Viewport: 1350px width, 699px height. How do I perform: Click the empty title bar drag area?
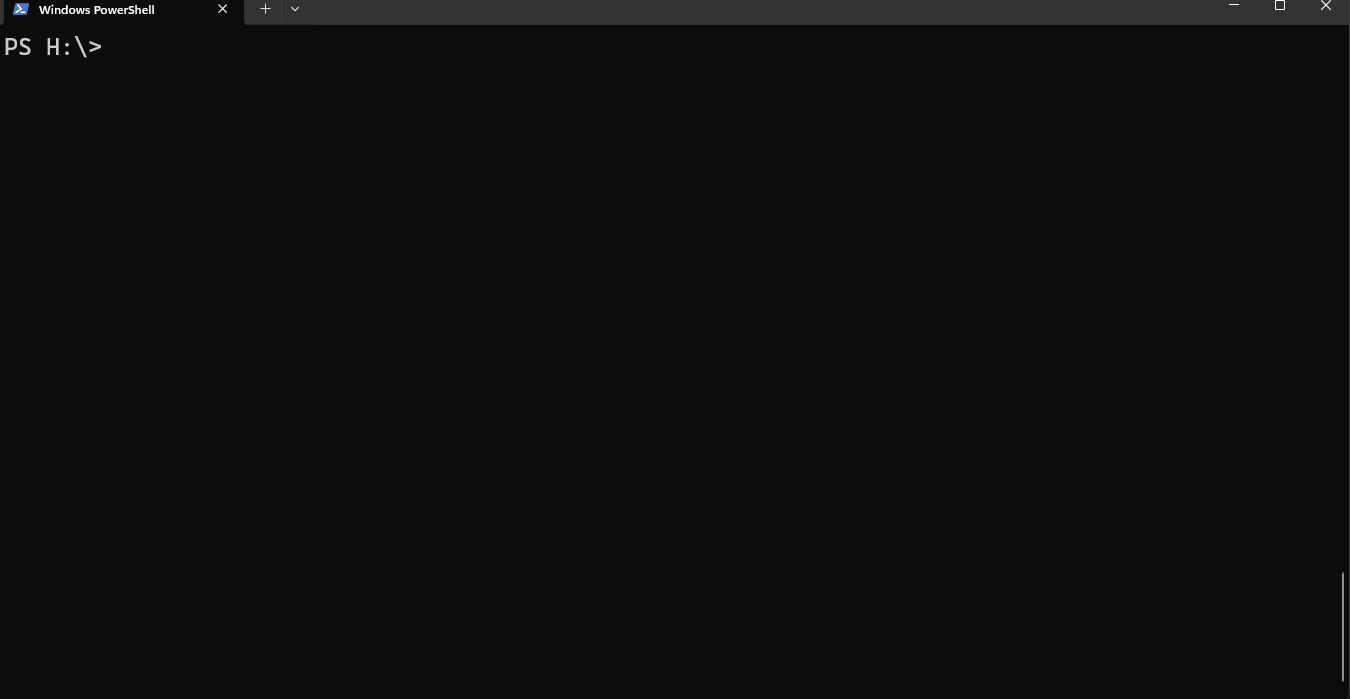[x=750, y=10]
